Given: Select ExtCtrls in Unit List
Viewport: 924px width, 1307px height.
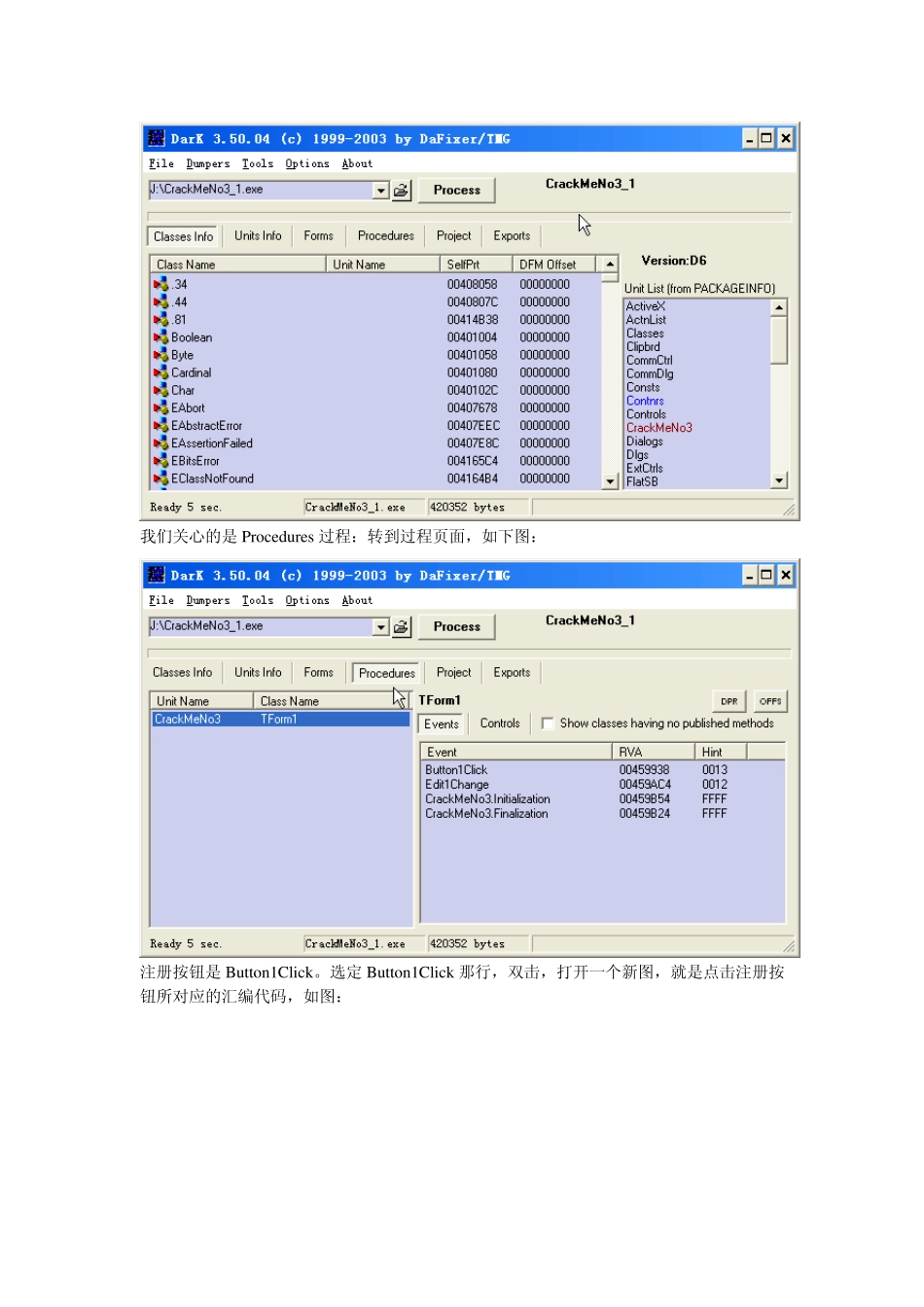Looking at the screenshot, I should click(643, 469).
